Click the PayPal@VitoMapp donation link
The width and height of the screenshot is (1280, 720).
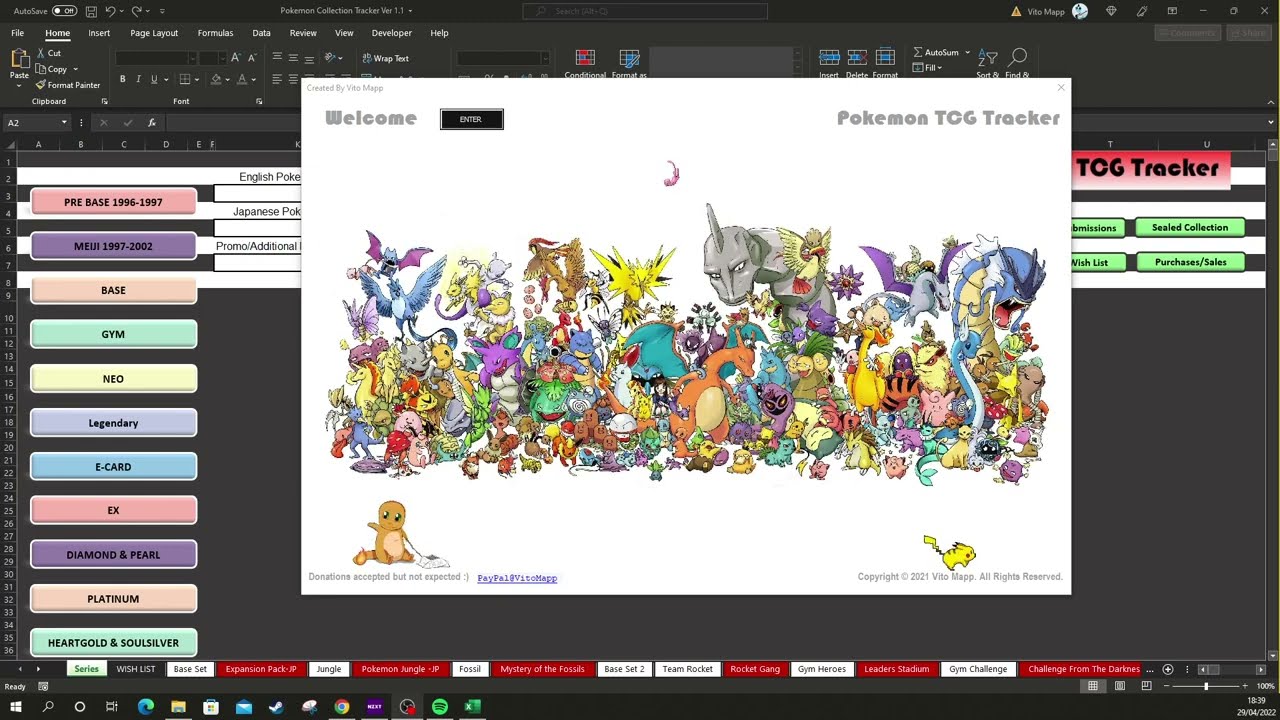[x=517, y=578]
